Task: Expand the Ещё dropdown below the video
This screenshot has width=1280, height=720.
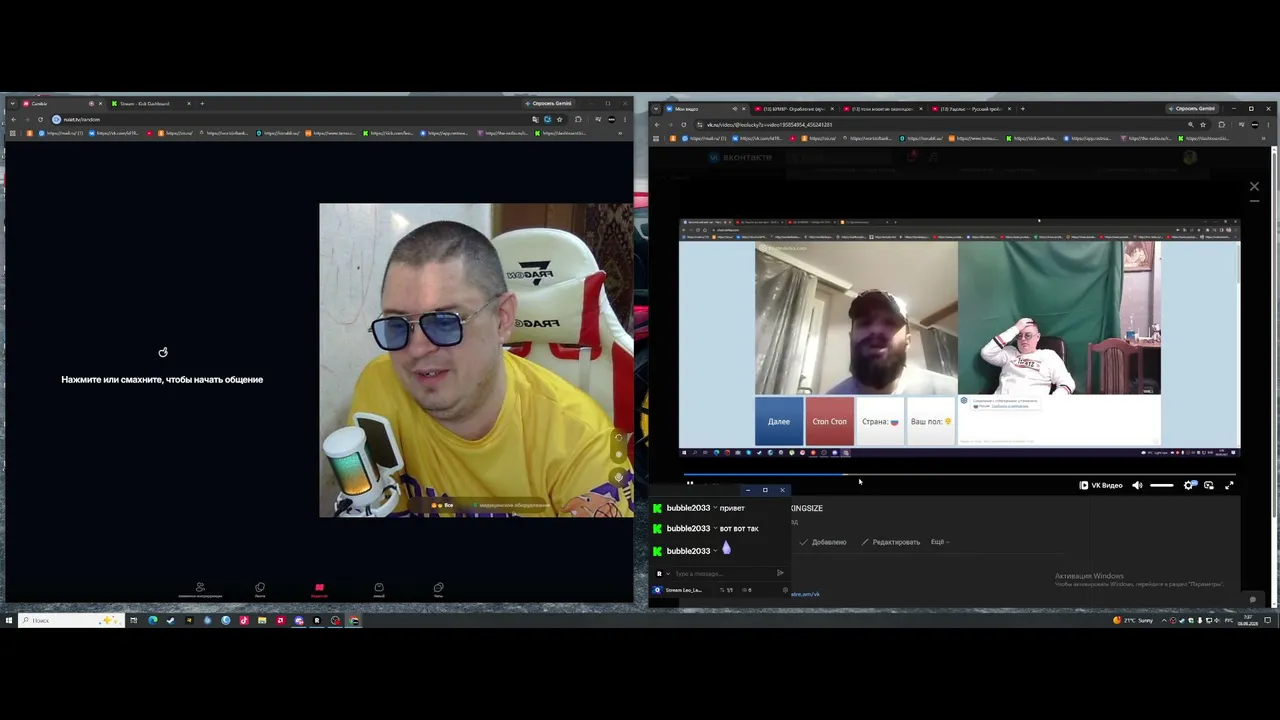Action: pyautogui.click(x=940, y=542)
